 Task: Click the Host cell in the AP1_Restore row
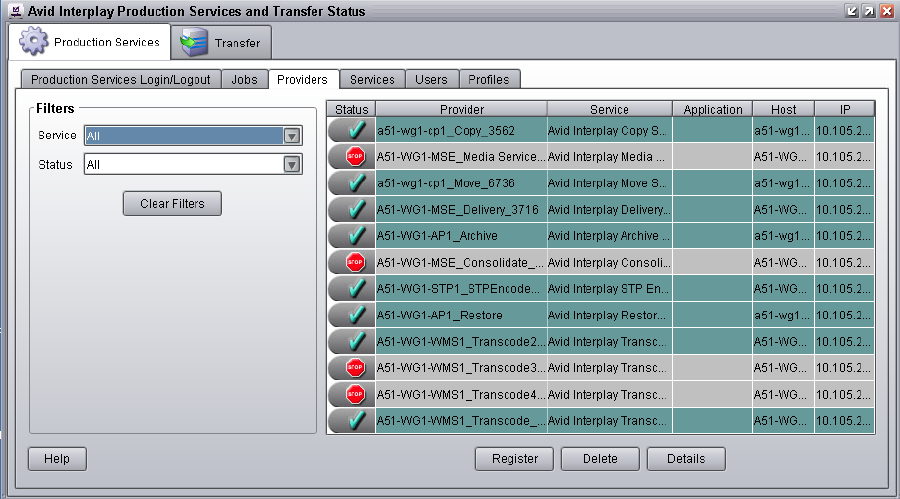[x=783, y=315]
